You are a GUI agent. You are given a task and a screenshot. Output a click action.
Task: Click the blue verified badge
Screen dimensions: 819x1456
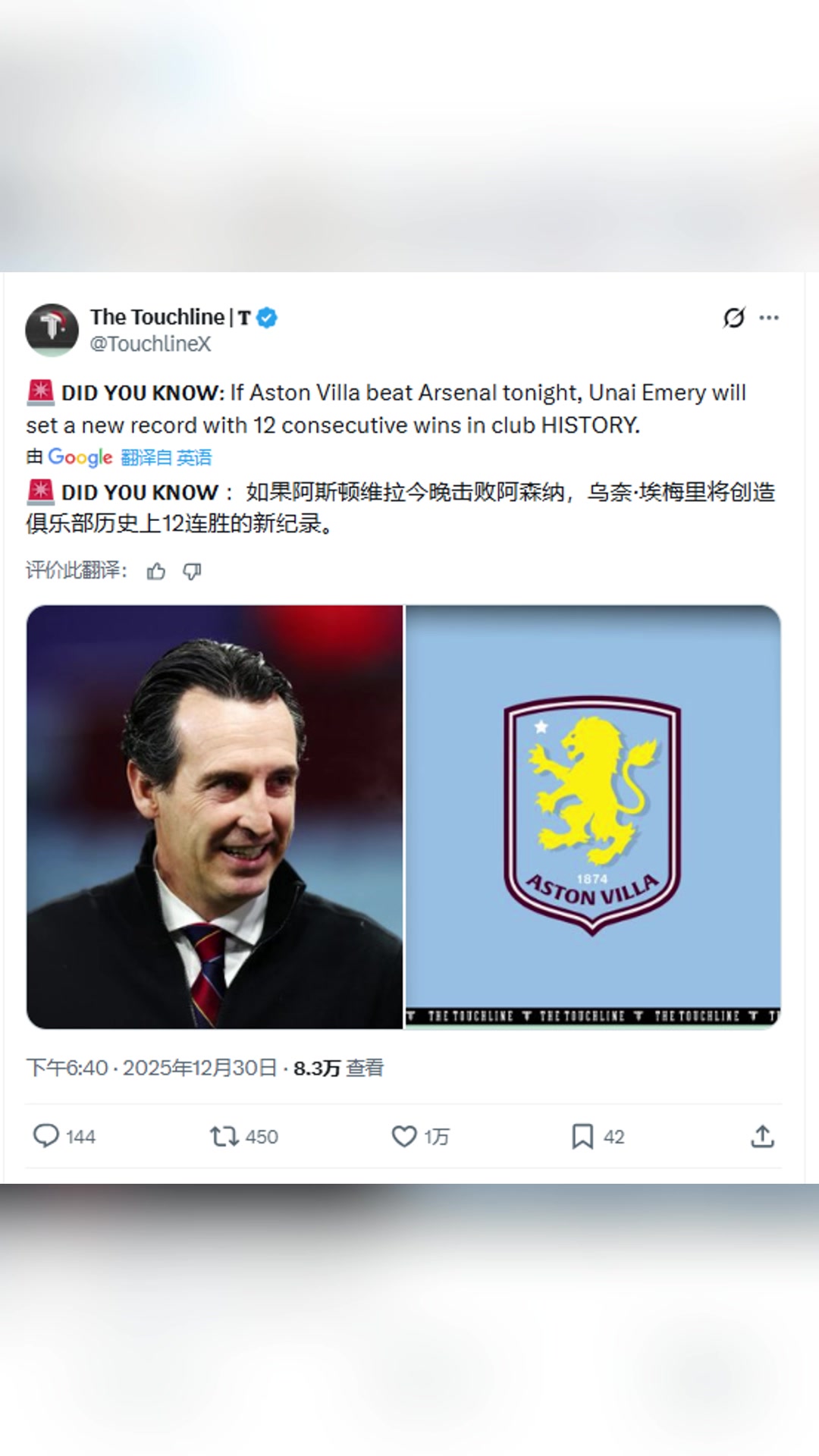pyautogui.click(x=267, y=318)
